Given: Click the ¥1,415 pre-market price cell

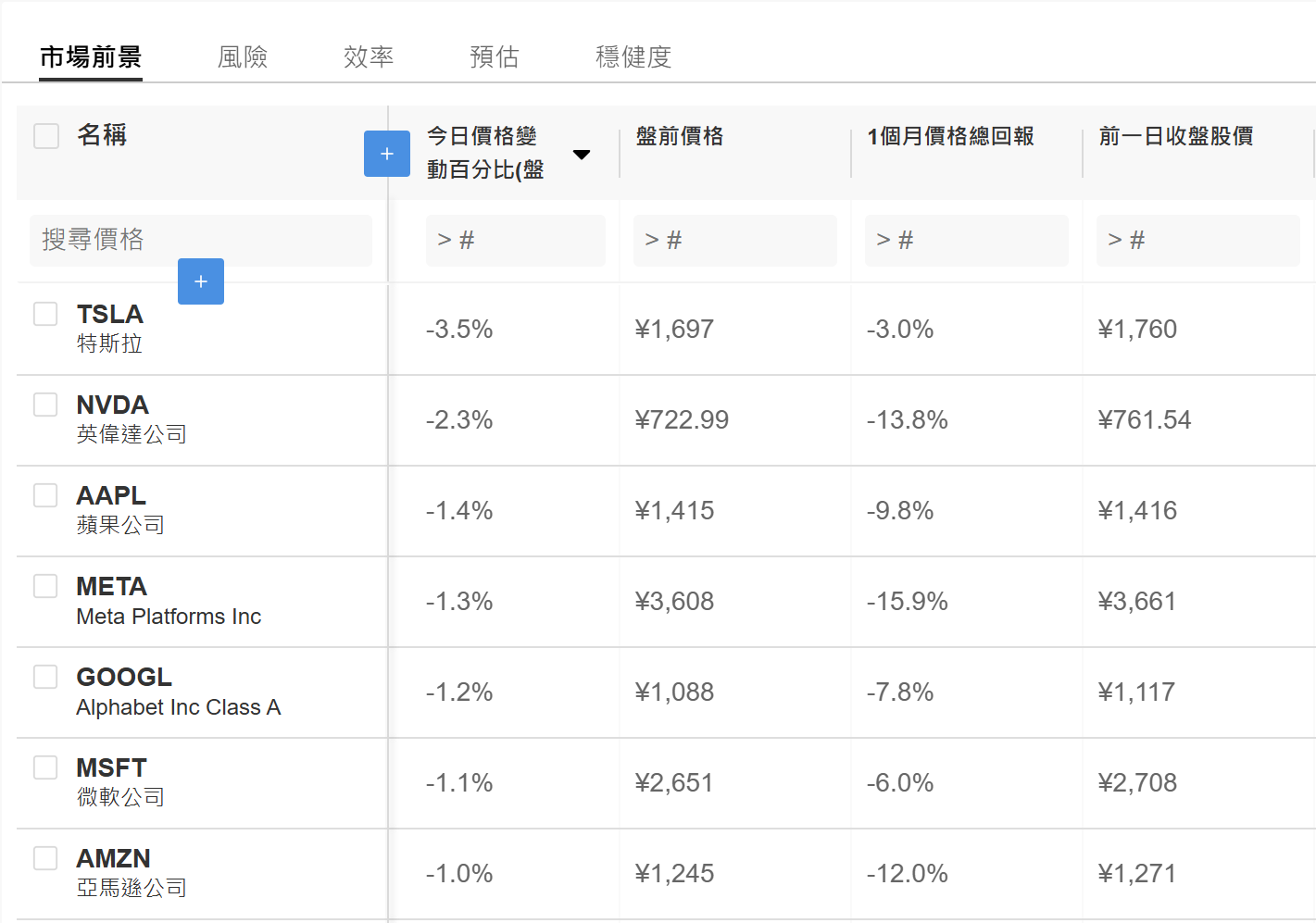Looking at the screenshot, I should [674, 510].
